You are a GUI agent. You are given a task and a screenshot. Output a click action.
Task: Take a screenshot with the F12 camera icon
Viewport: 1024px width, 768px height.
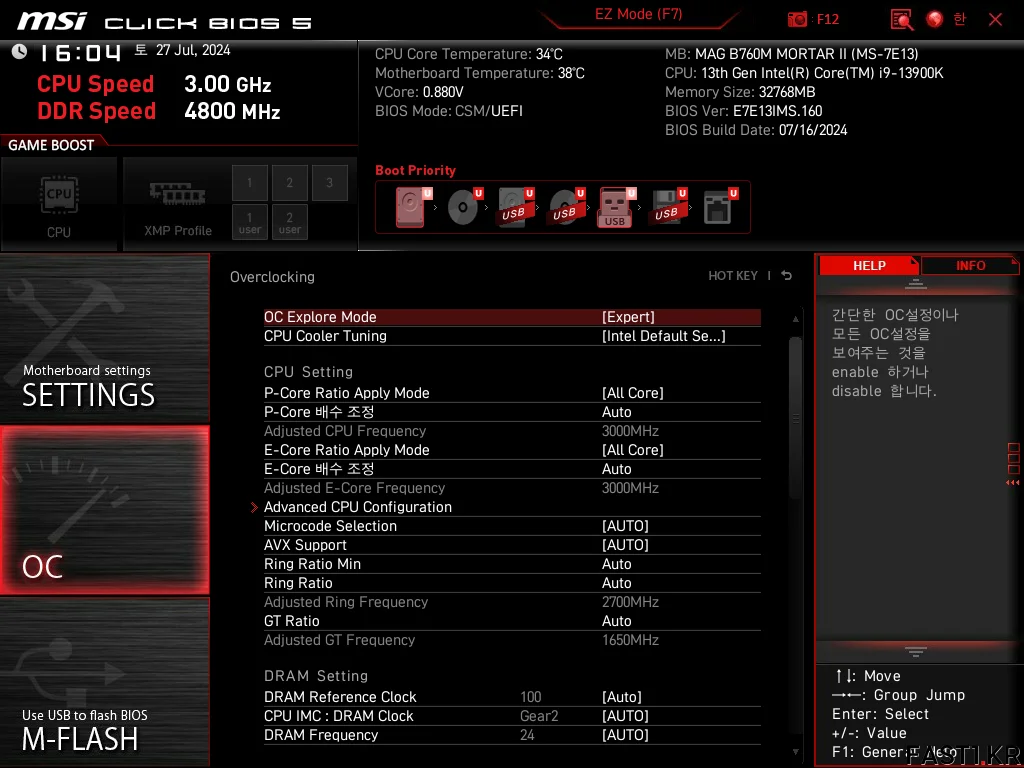coord(797,19)
